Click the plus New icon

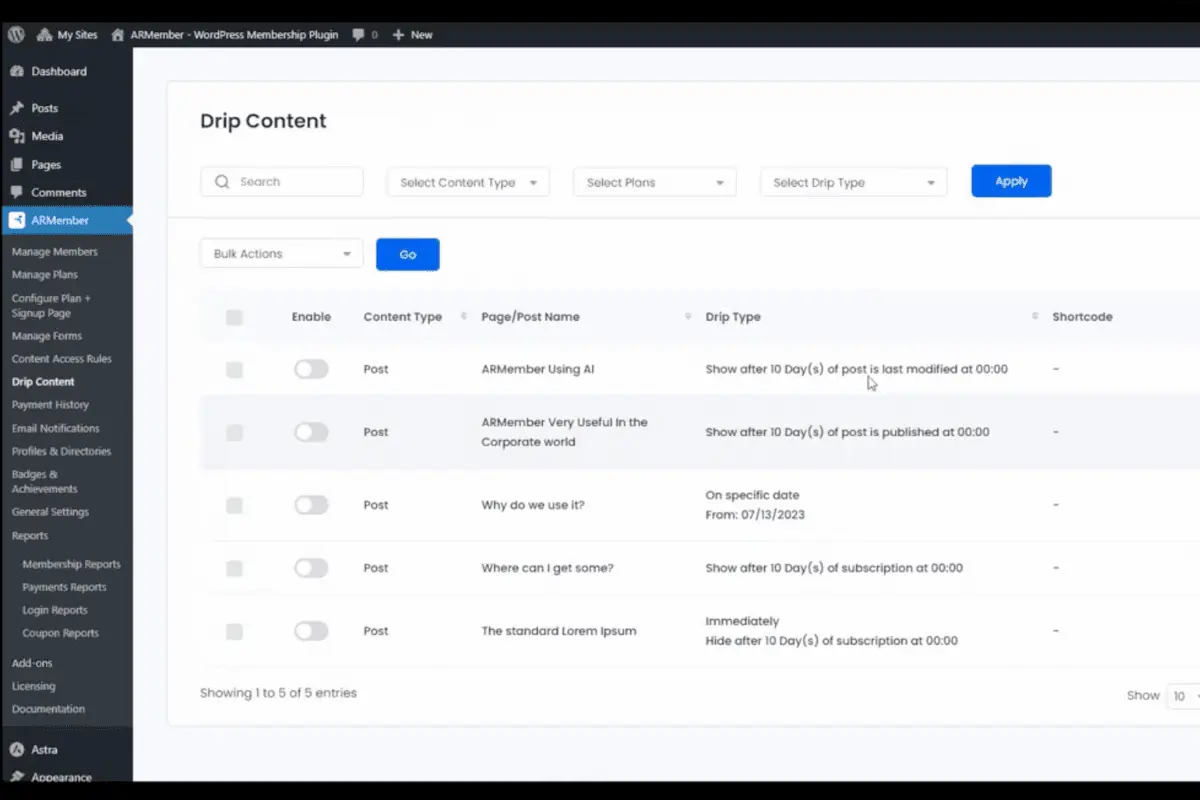pos(398,35)
